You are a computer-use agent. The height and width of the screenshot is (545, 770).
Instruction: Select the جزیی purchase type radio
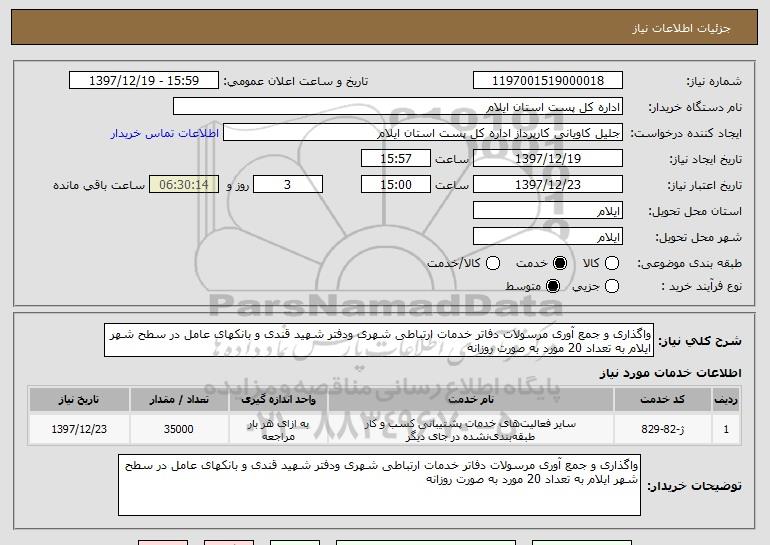[x=612, y=286]
